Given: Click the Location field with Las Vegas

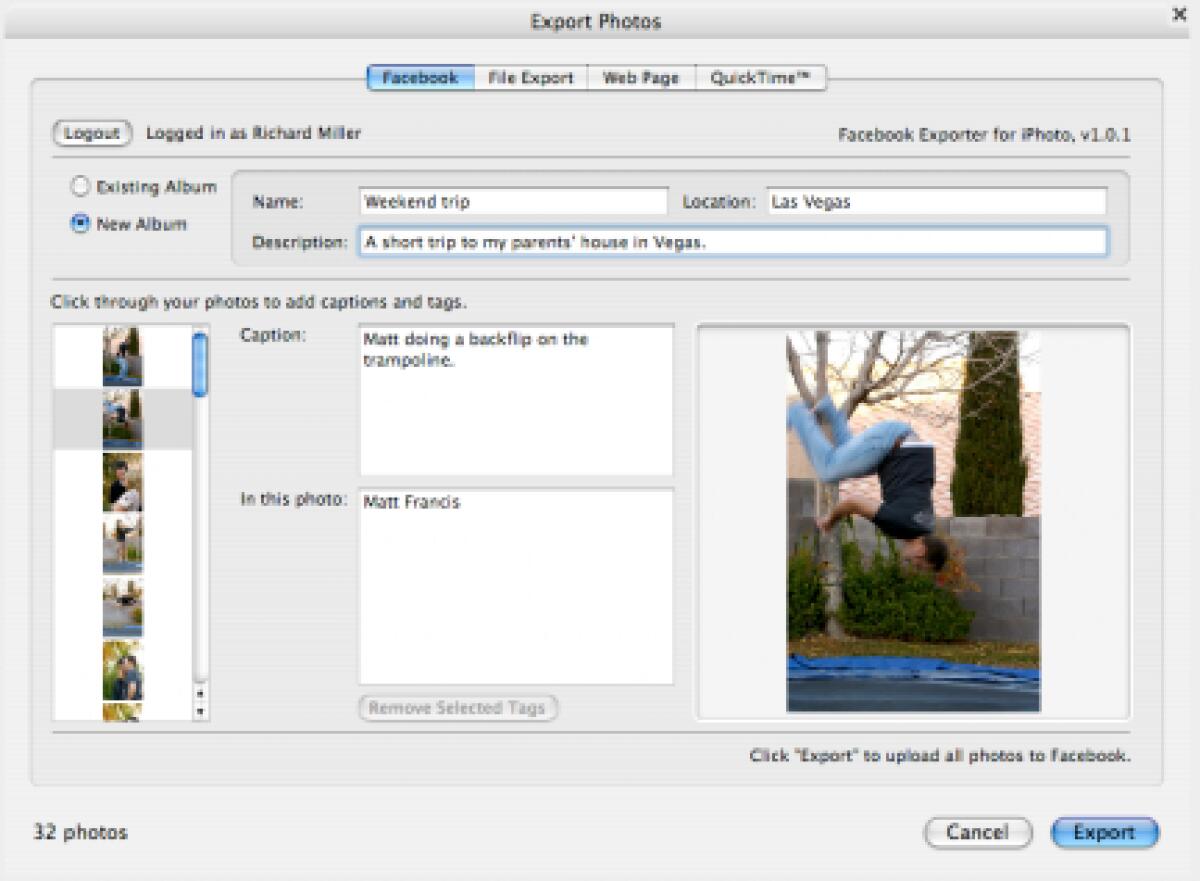Looking at the screenshot, I should point(937,202).
